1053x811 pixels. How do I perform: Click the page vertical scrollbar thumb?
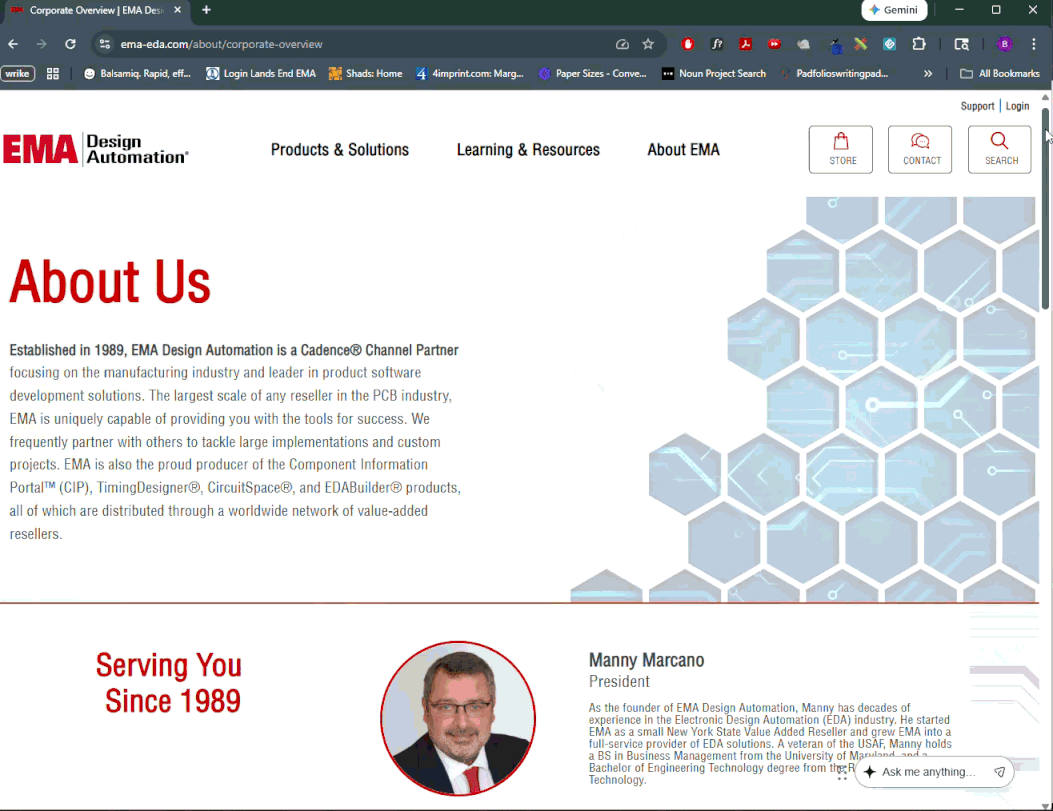[1046, 208]
